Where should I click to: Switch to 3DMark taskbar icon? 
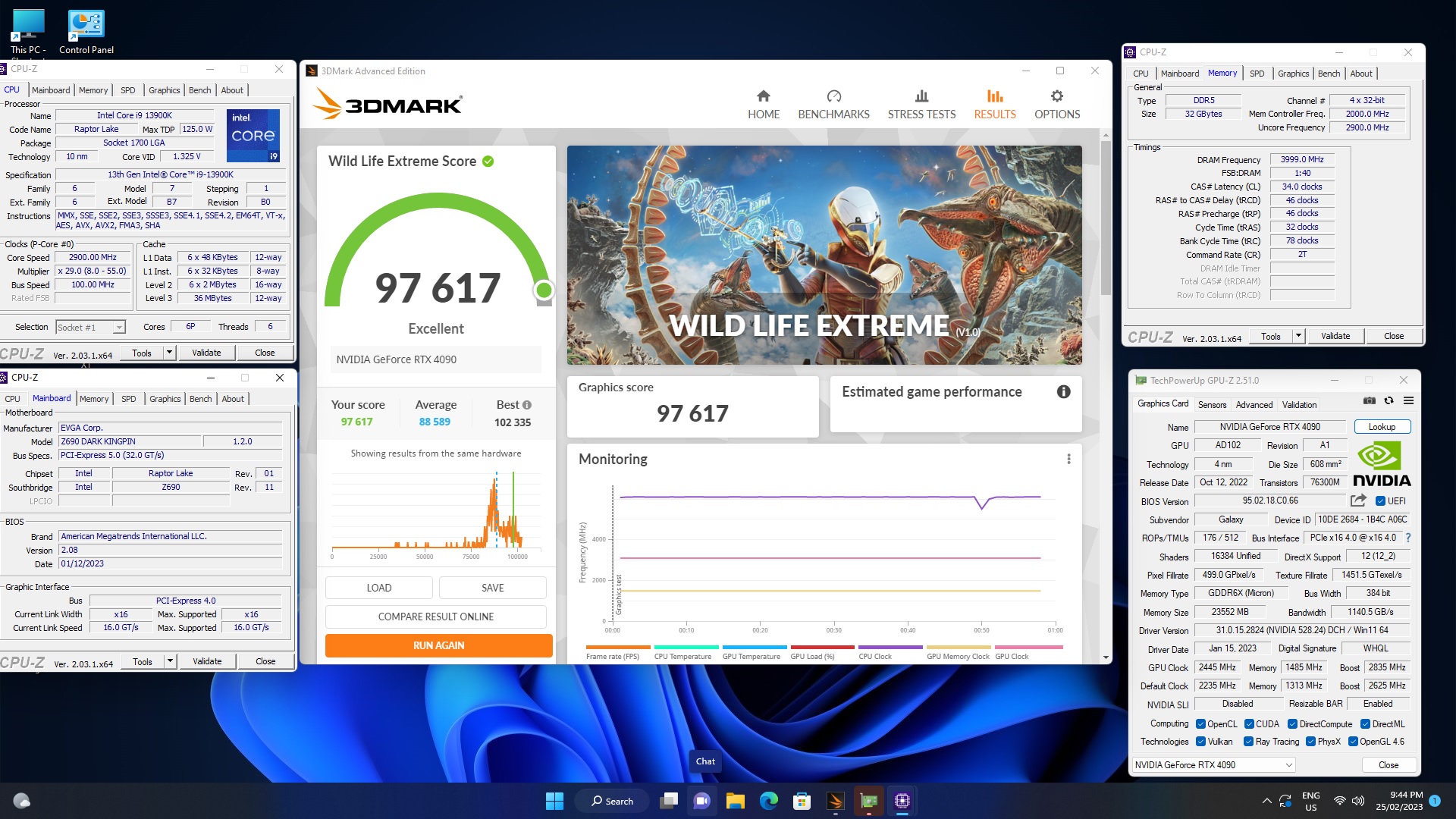835,801
